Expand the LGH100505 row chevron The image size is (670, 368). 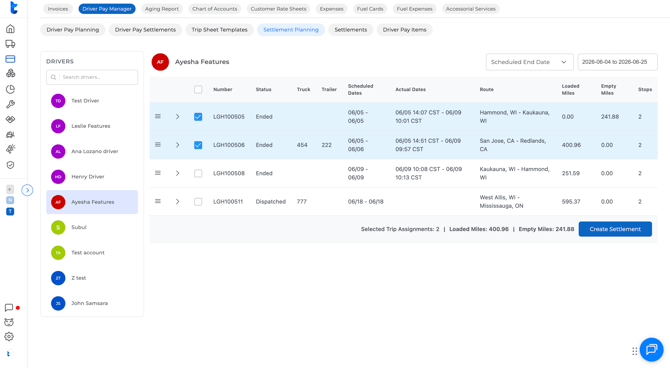(x=177, y=117)
